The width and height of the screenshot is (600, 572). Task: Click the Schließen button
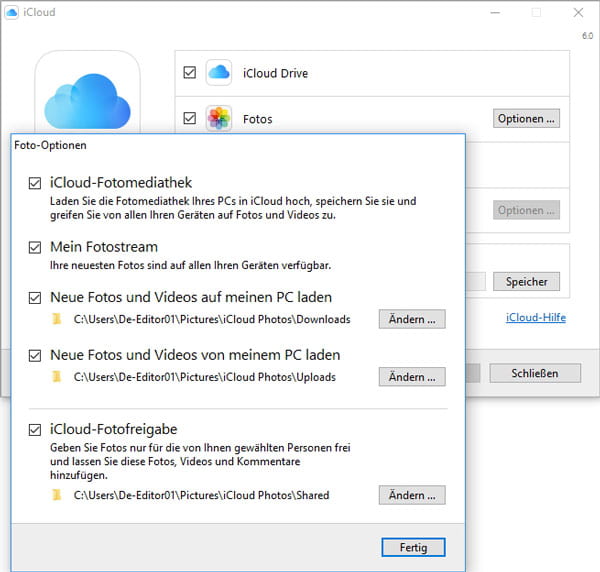[535, 373]
